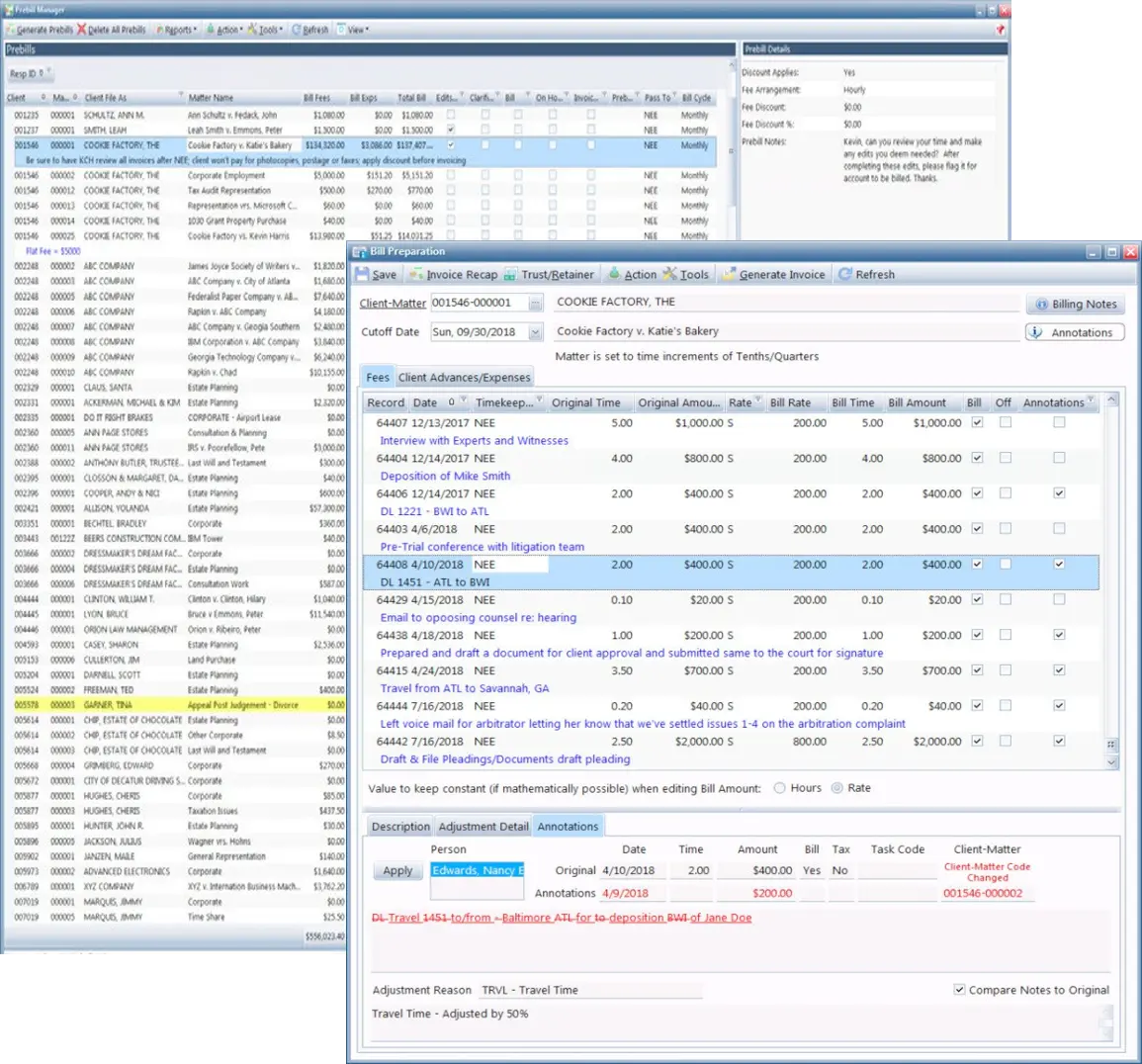Expand the View dropdown in Prebill Manager
Viewport: 1142px width, 1064px height.
pos(352,29)
